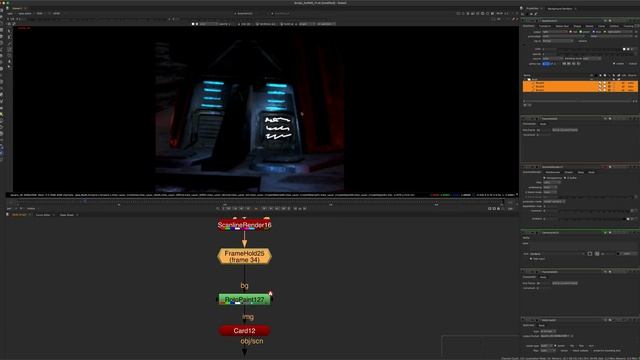The height and width of the screenshot is (360, 640).
Task: Open the clip to dropdown
Action: click(x=558, y=41)
